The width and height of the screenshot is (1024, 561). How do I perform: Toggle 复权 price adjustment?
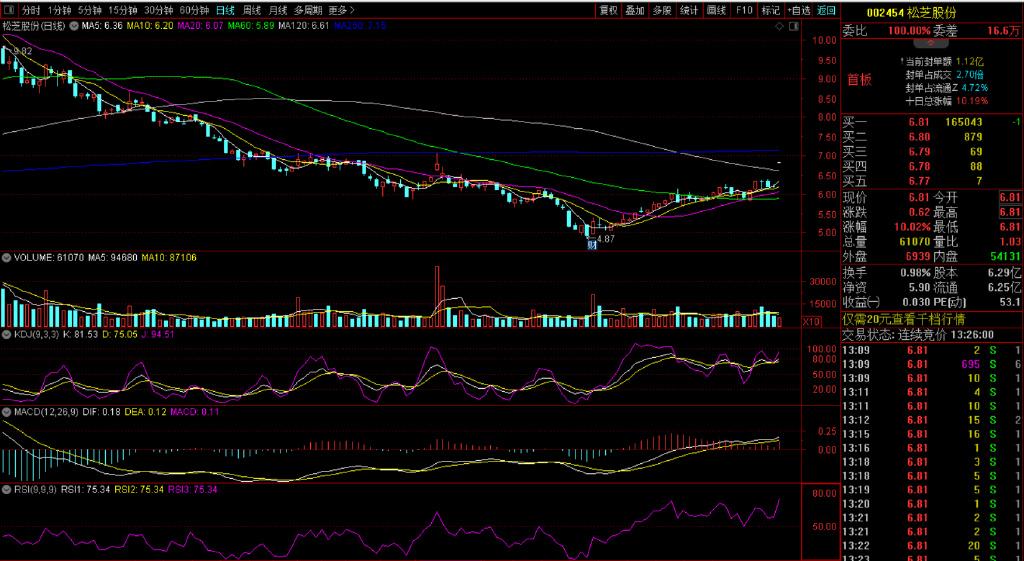[x=608, y=10]
